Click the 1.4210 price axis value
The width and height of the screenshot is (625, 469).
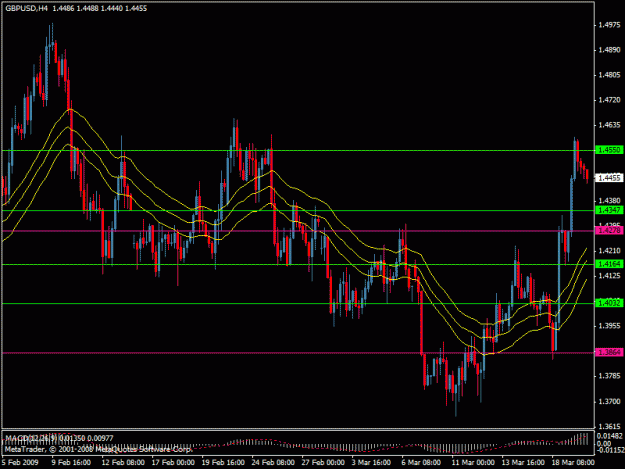(609, 251)
